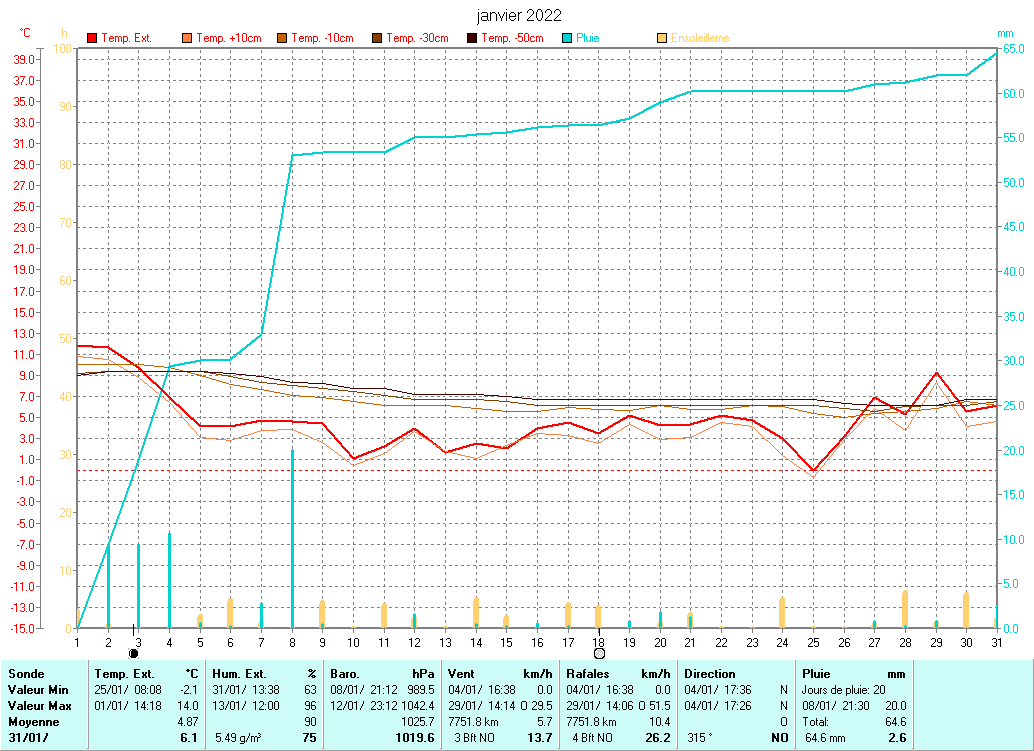This screenshot has height=751, width=1034.
Task: Select the Direction column header
Action: pyautogui.click(x=710, y=674)
